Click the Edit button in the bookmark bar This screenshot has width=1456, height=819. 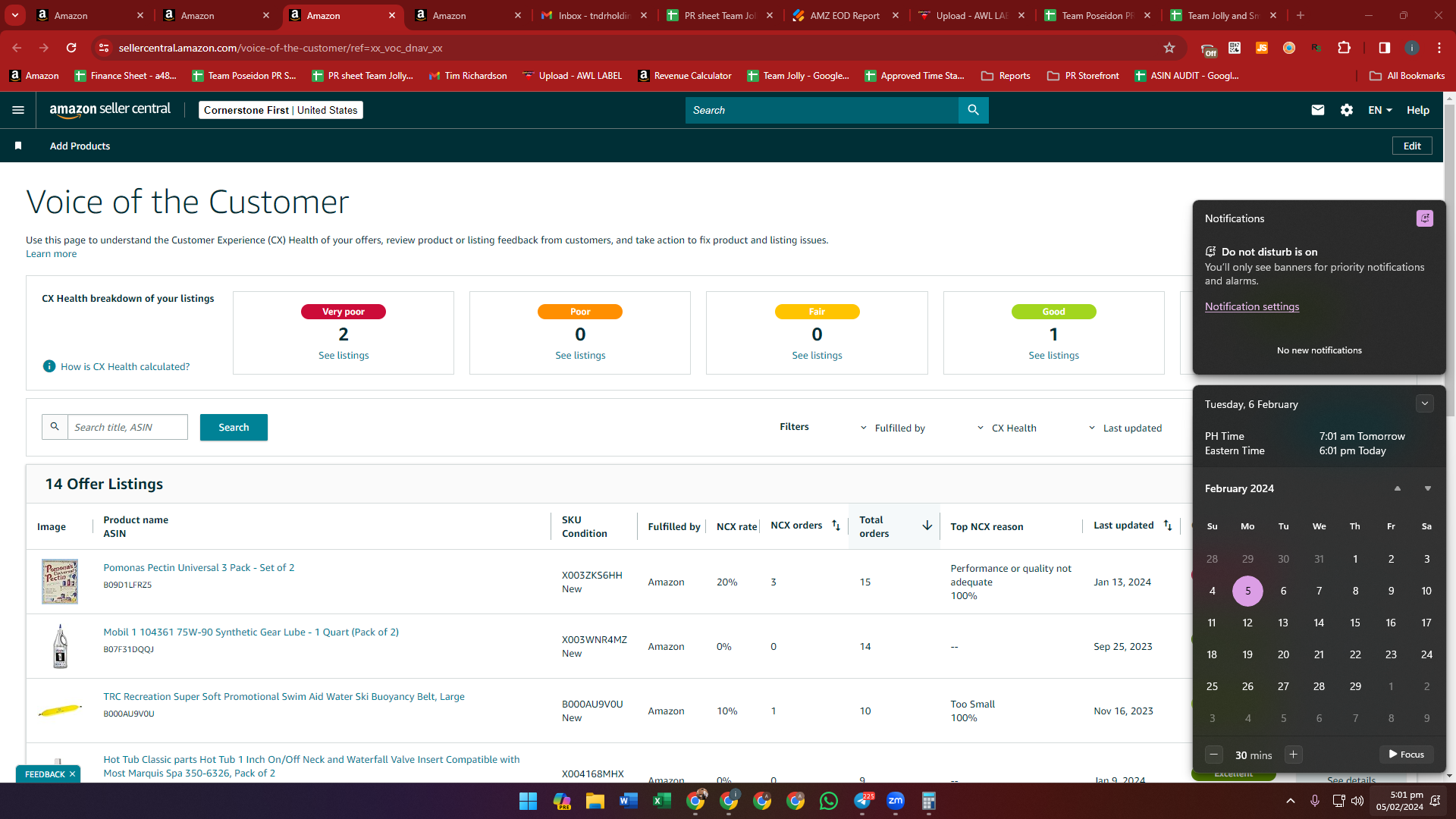point(1412,146)
